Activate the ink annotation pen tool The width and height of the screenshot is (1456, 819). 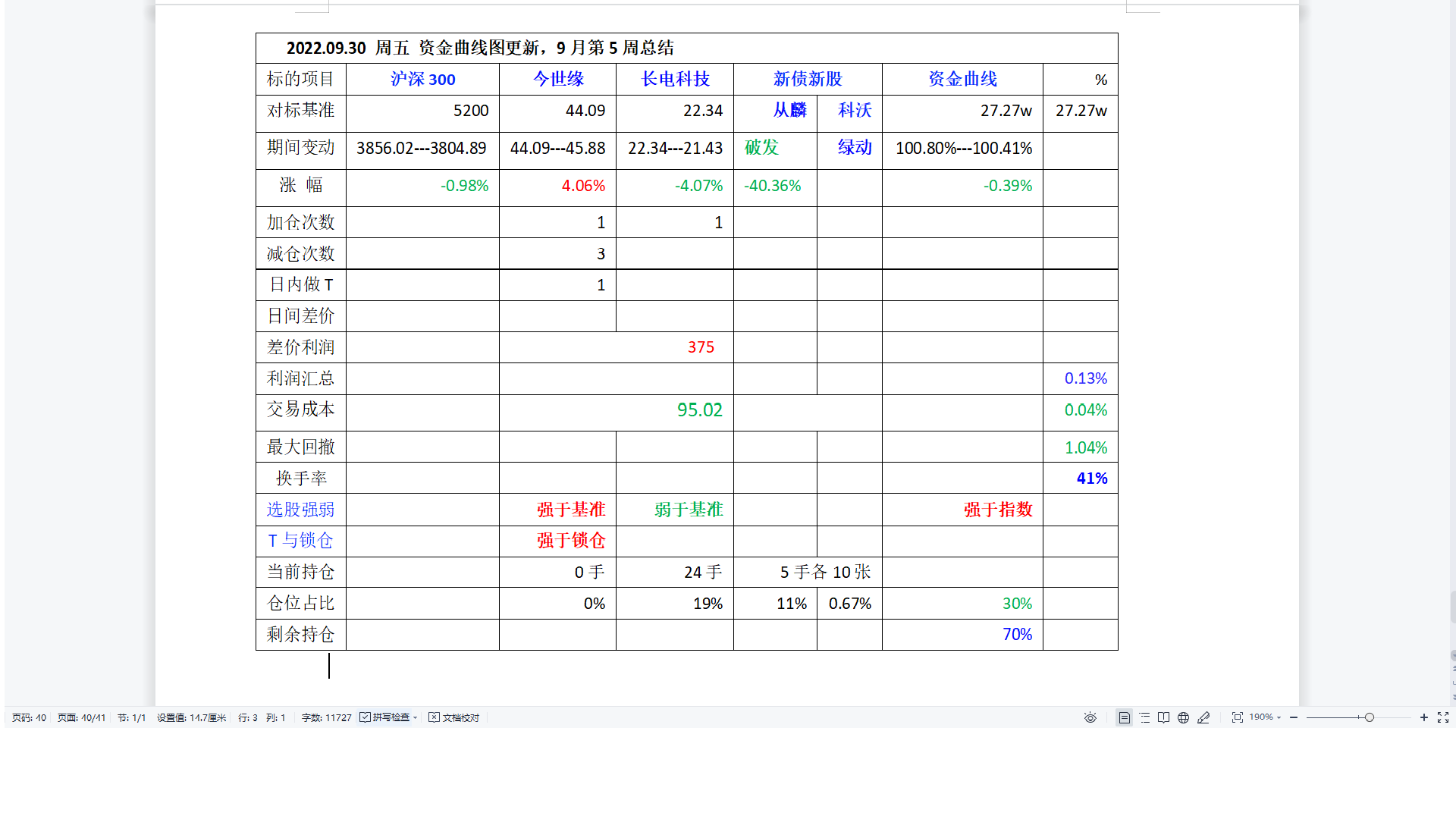1204,717
